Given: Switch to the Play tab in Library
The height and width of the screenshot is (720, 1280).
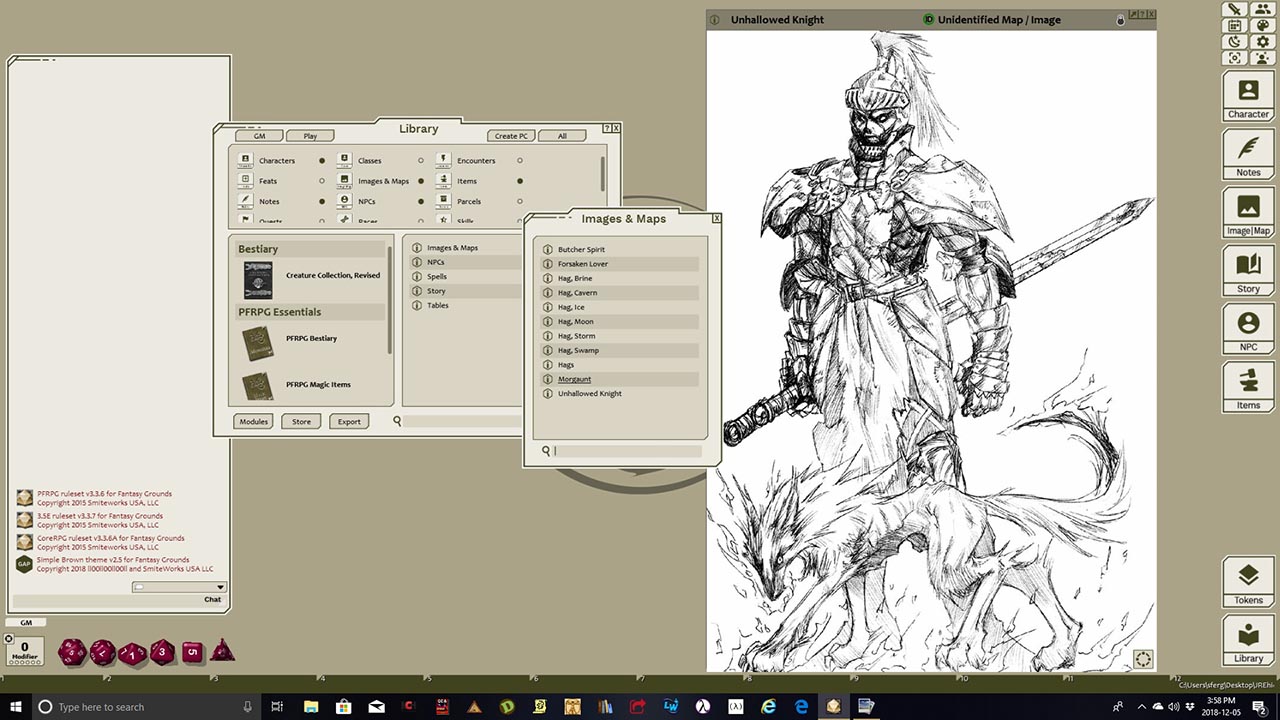Looking at the screenshot, I should tap(310, 135).
